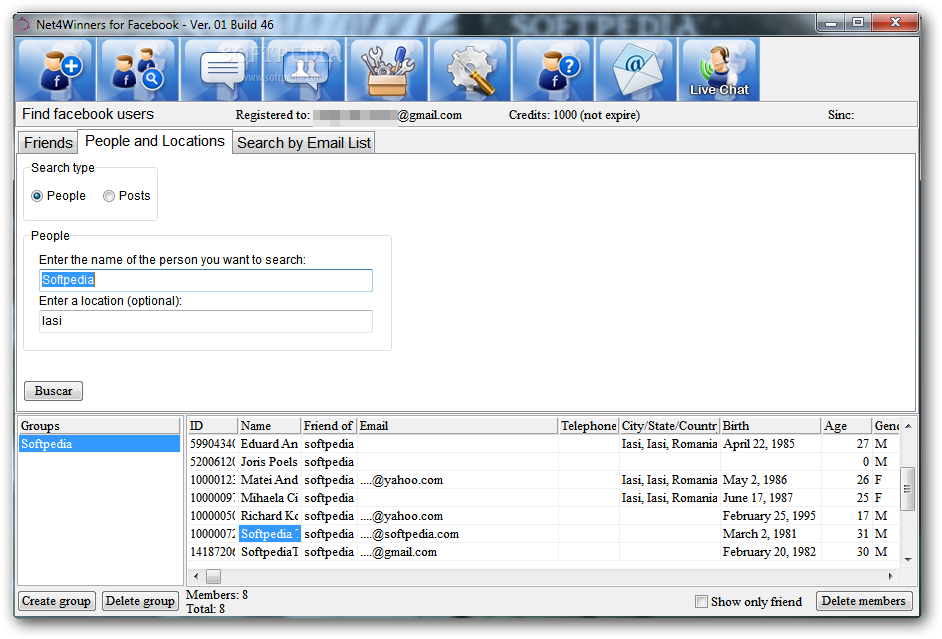Focus the location field containing Iasi
This screenshot has width=942, height=639.
click(x=205, y=321)
